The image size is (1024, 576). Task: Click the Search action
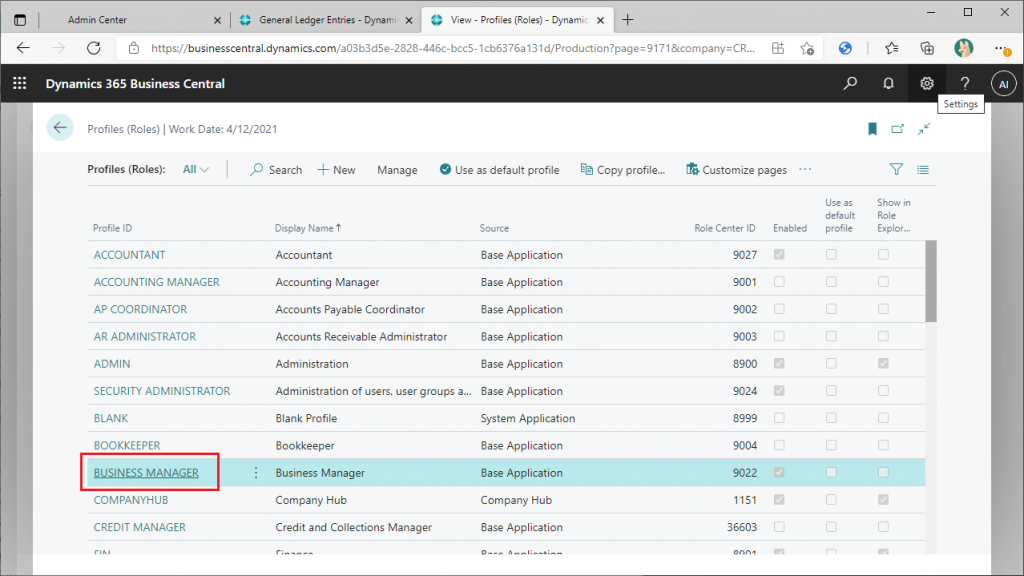[x=276, y=170]
